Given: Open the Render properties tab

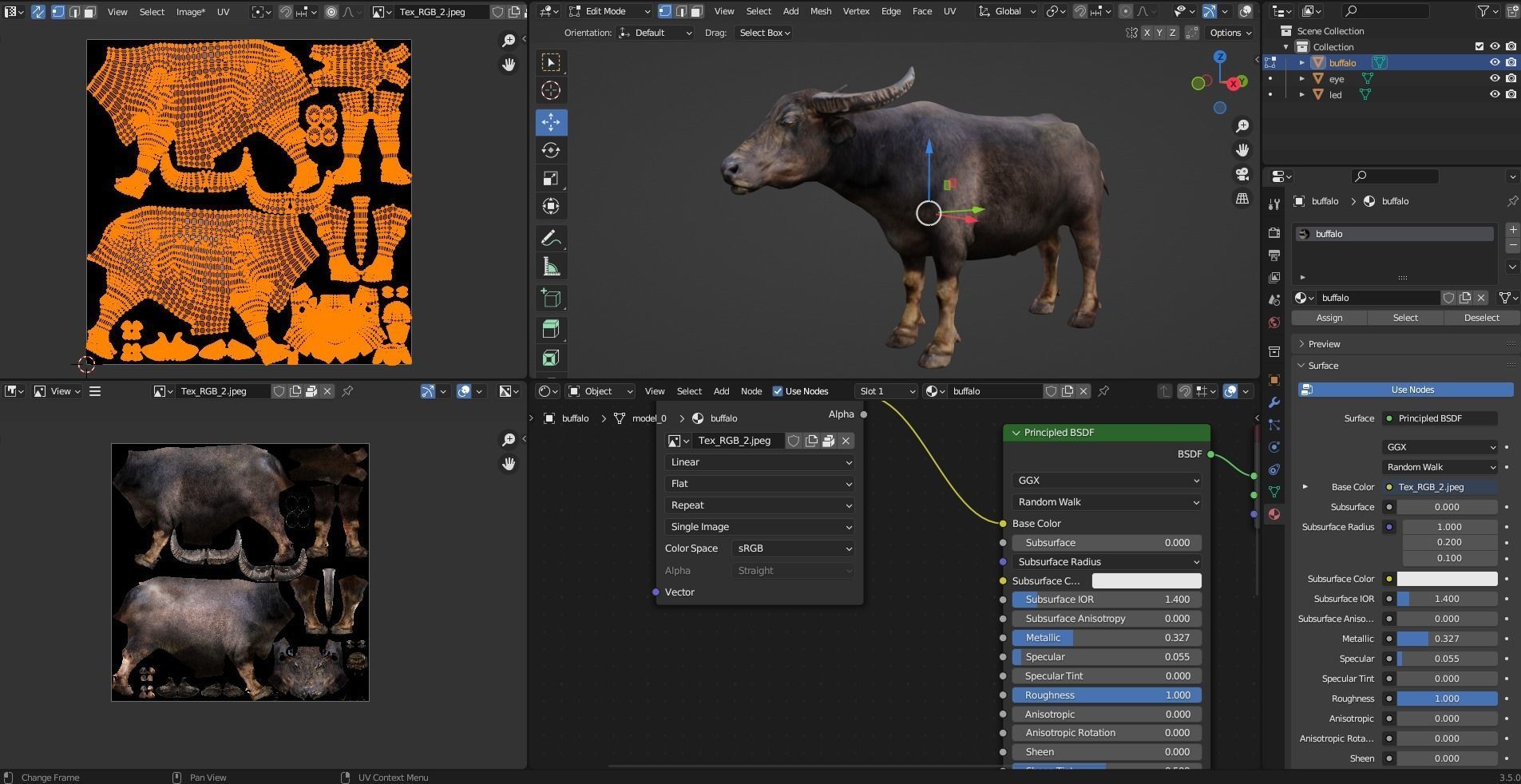Looking at the screenshot, I should coord(1274,232).
